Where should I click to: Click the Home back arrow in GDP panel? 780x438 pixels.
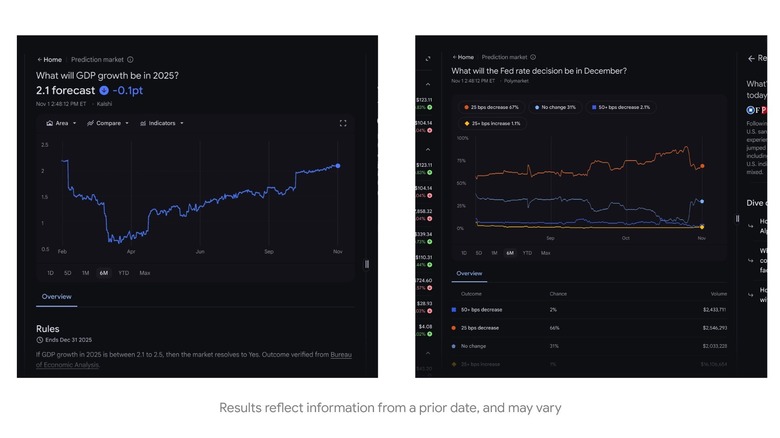[41, 60]
